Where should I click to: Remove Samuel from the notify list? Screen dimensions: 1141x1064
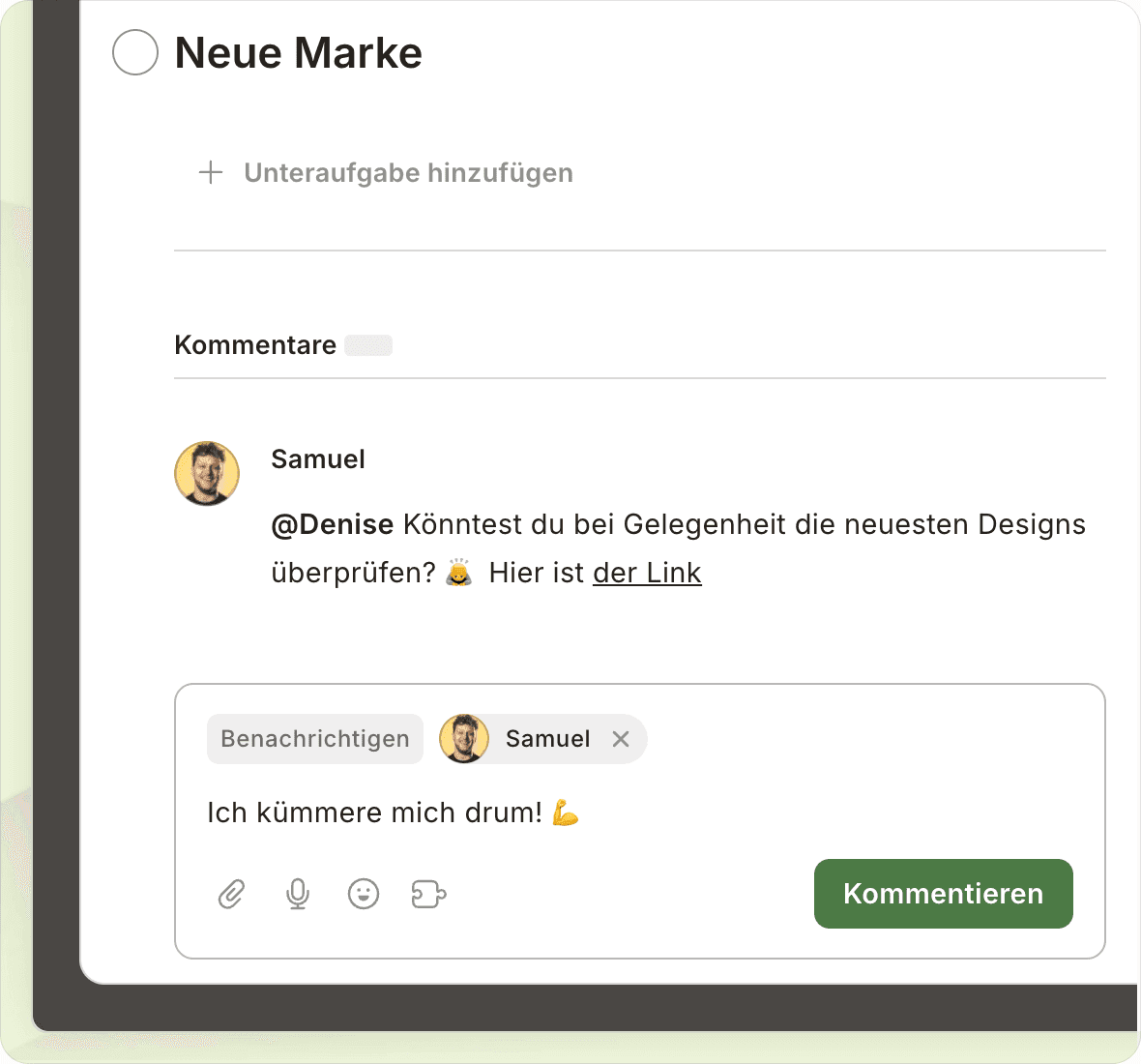pos(621,739)
